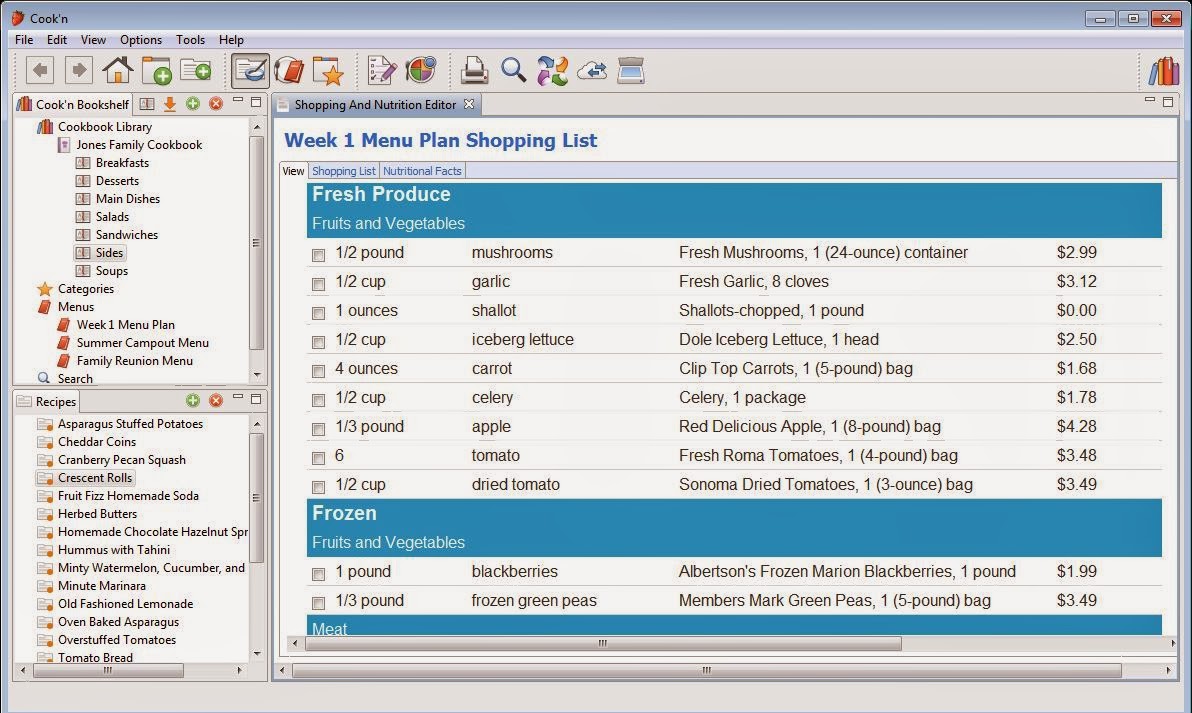Toggle the recipe editor pen icon
The image size is (1192, 713).
[250, 71]
